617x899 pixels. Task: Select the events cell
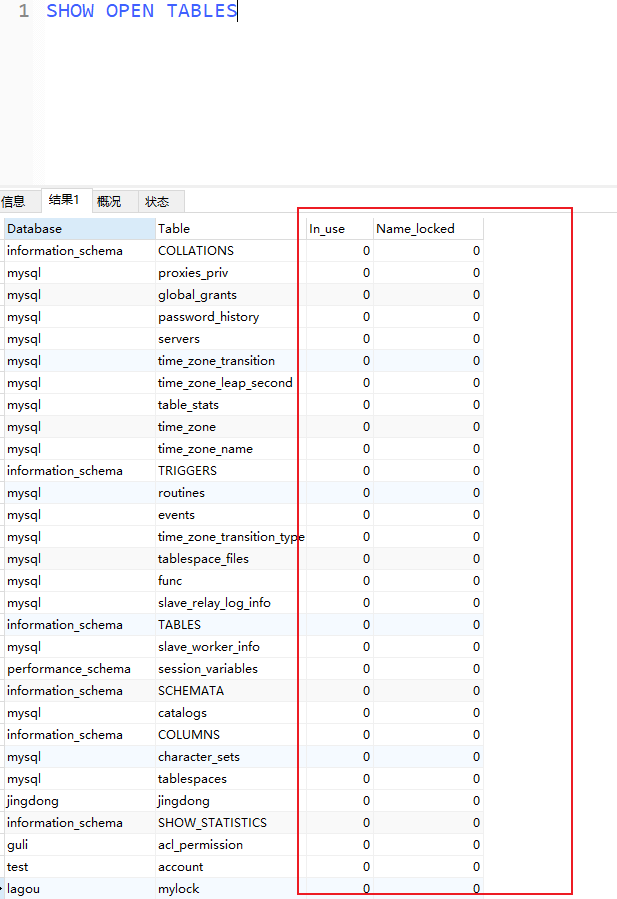(x=231, y=515)
